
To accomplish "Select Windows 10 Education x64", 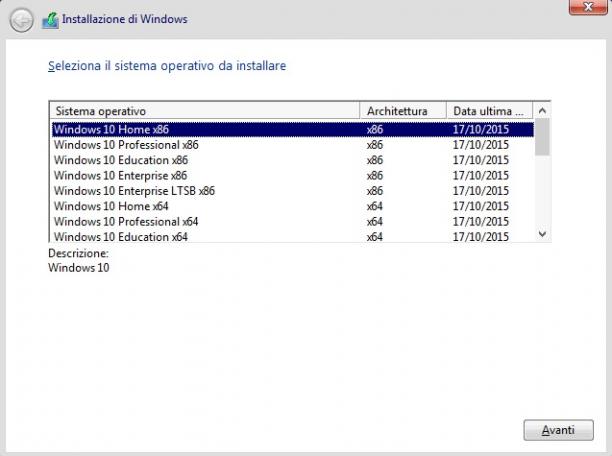I will (293, 236).
